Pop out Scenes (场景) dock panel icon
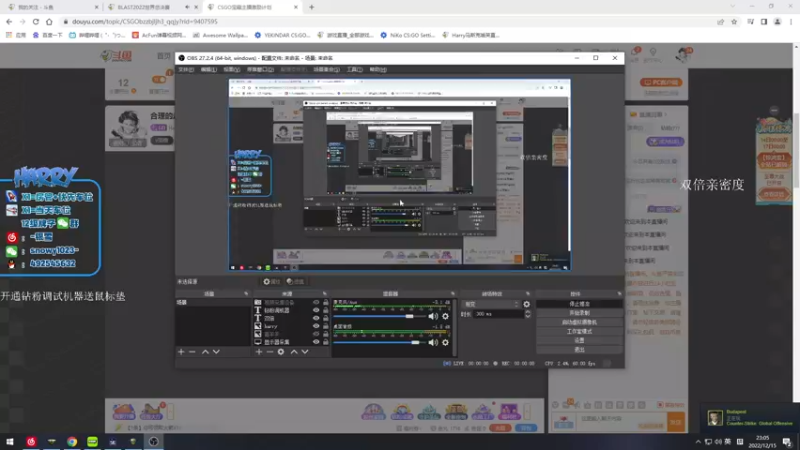The height and width of the screenshot is (450, 800). (x=246, y=294)
